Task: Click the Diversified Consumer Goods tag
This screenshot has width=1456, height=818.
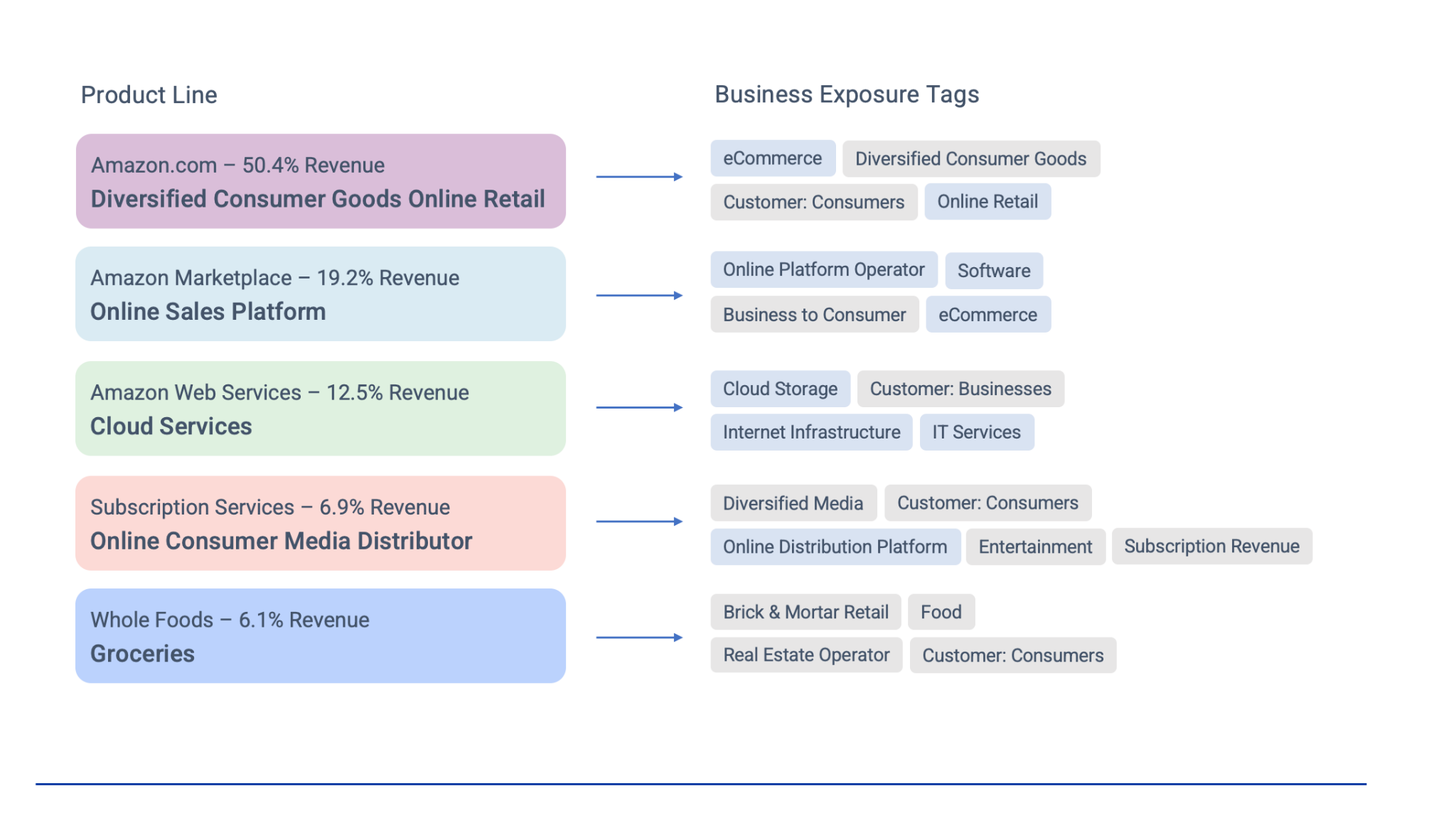Action: coord(971,158)
